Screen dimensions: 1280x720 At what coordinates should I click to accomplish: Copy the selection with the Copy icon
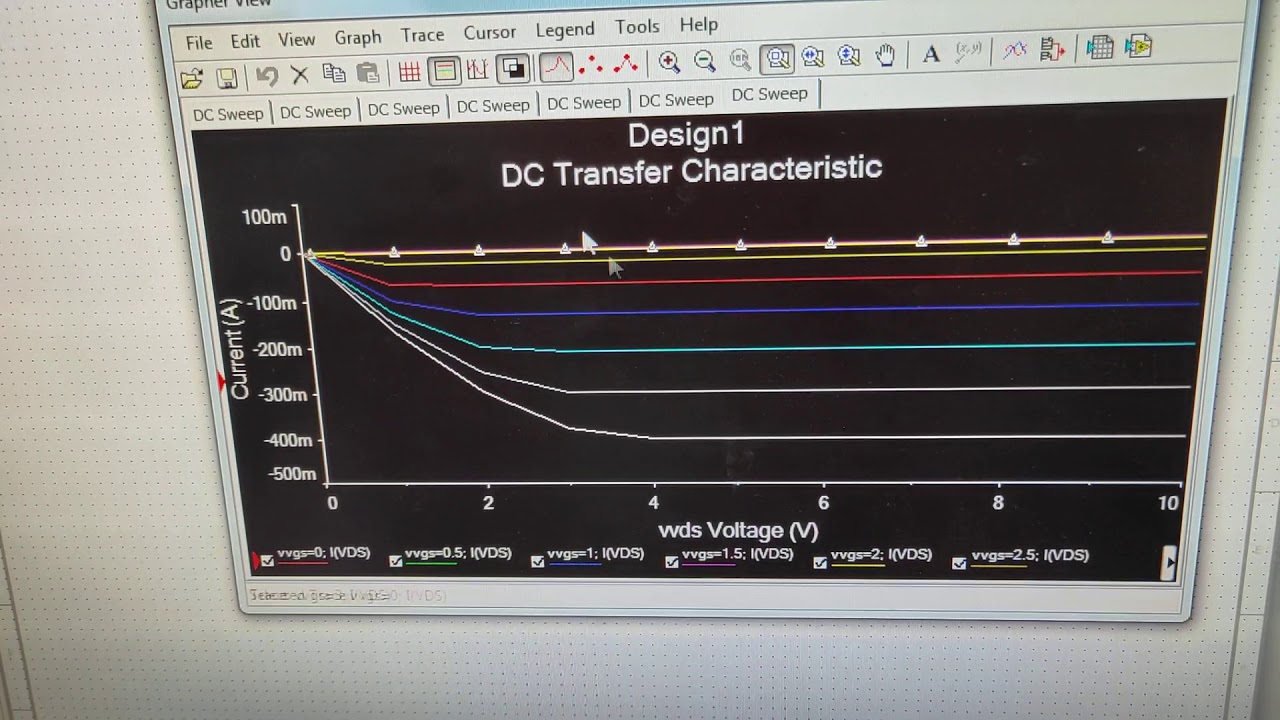tap(334, 74)
